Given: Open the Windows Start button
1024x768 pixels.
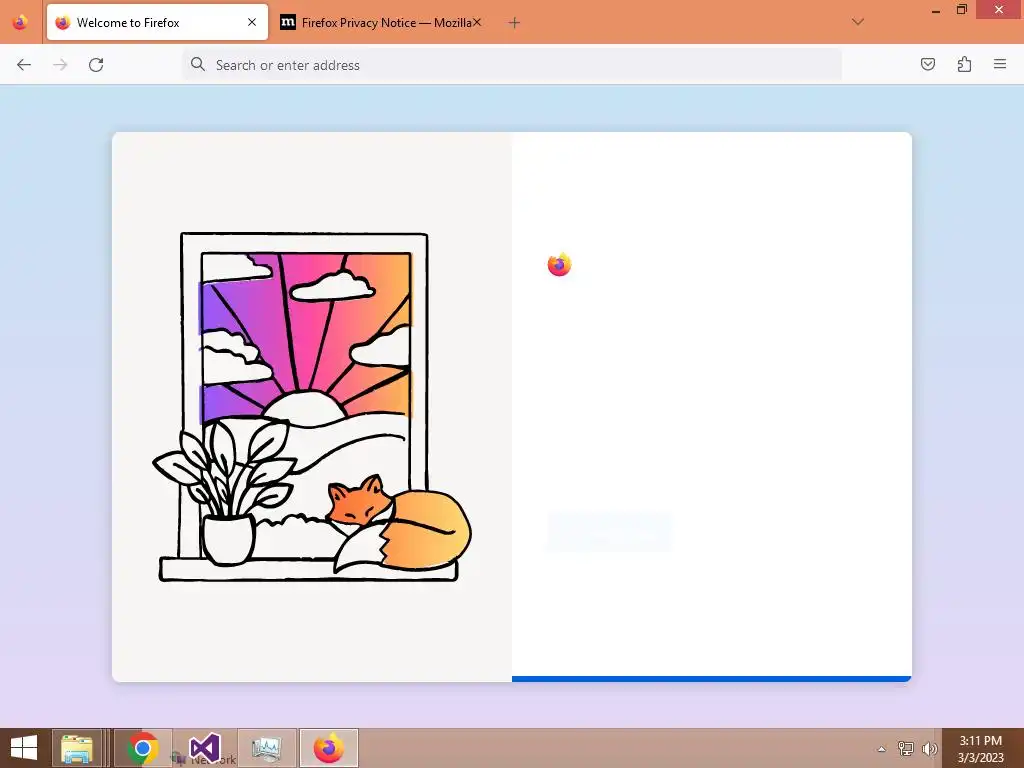Looking at the screenshot, I should 24,748.
